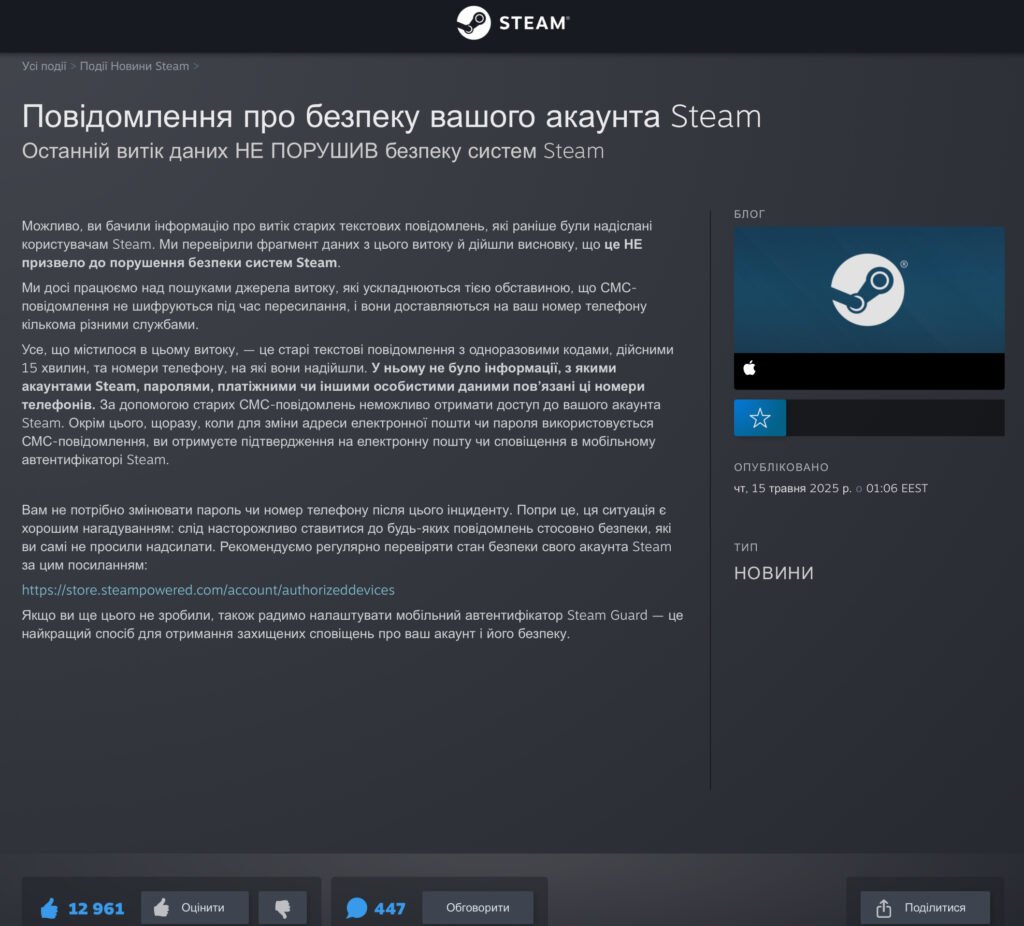Open the authorizeddevices store link

pyautogui.click(x=208, y=590)
